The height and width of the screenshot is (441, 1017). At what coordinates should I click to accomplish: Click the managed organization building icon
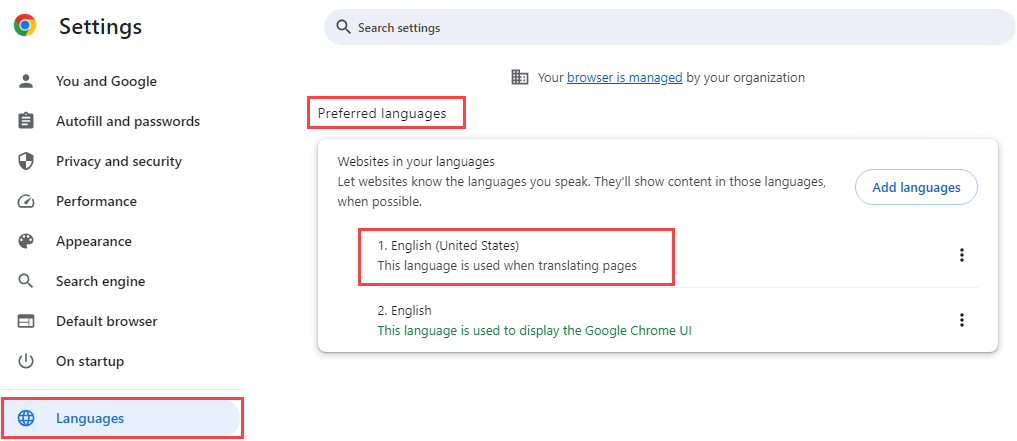coord(520,77)
